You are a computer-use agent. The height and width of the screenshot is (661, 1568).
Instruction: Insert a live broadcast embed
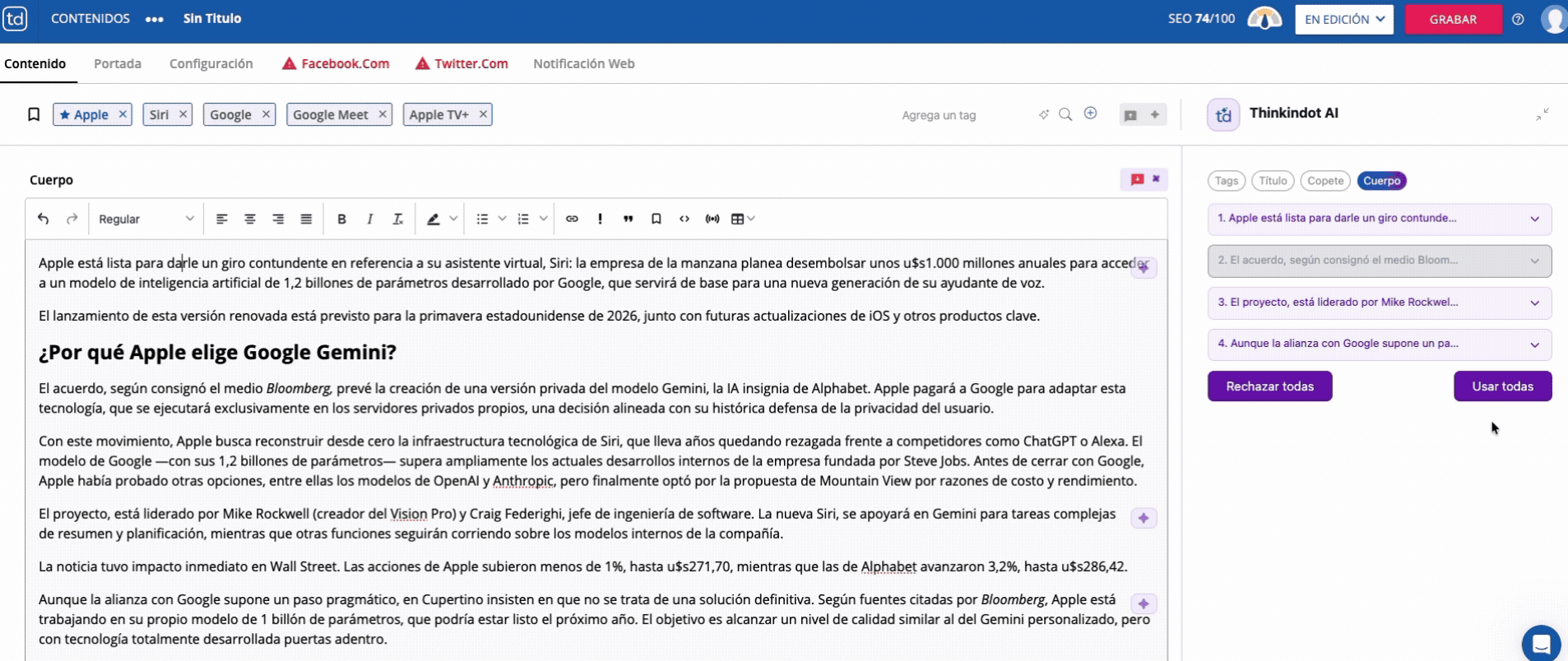(x=712, y=219)
